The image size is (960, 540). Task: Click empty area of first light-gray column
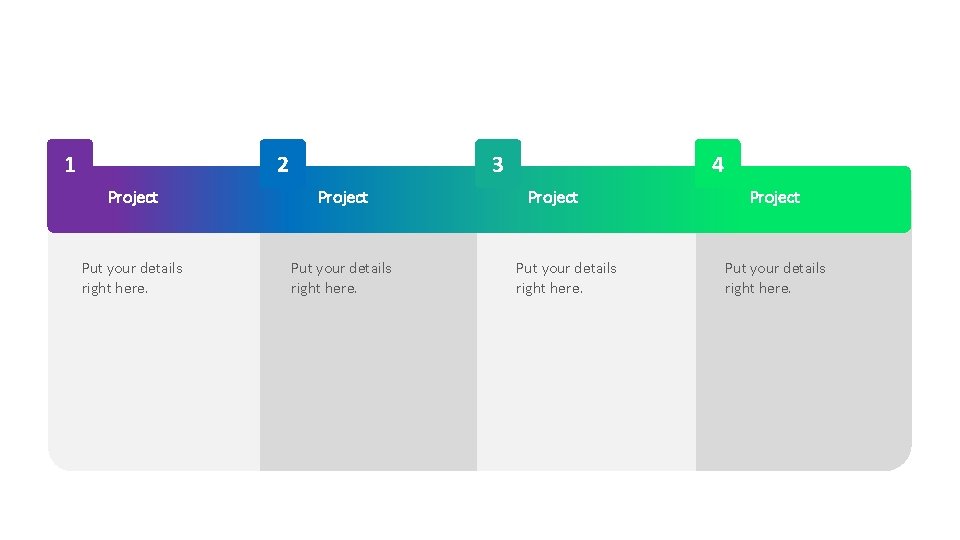click(x=154, y=380)
